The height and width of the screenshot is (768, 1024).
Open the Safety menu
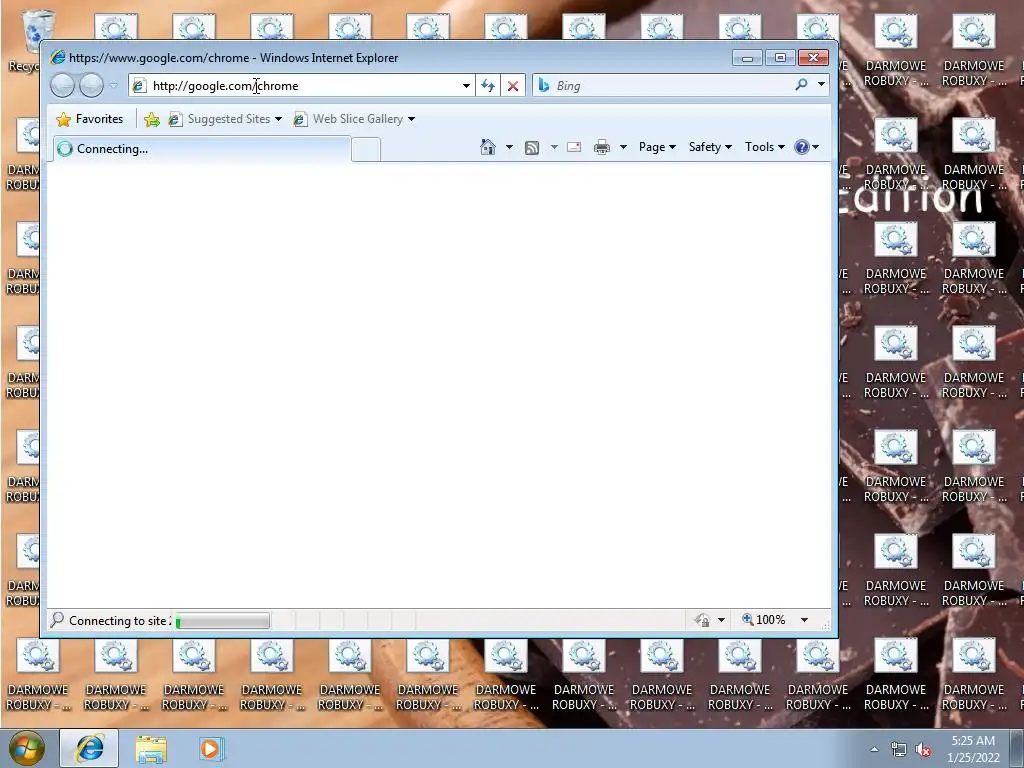click(x=710, y=147)
